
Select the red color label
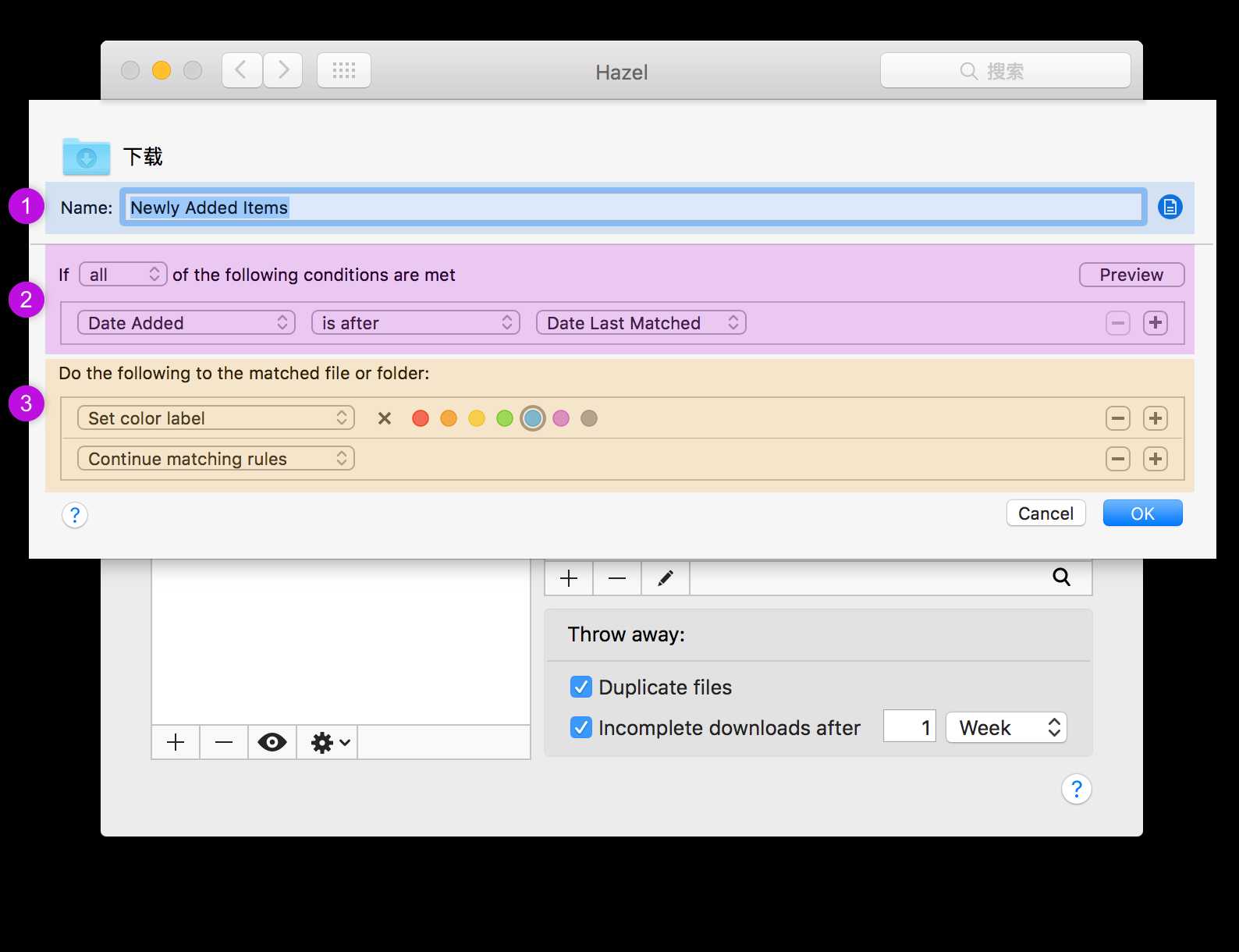(x=421, y=418)
